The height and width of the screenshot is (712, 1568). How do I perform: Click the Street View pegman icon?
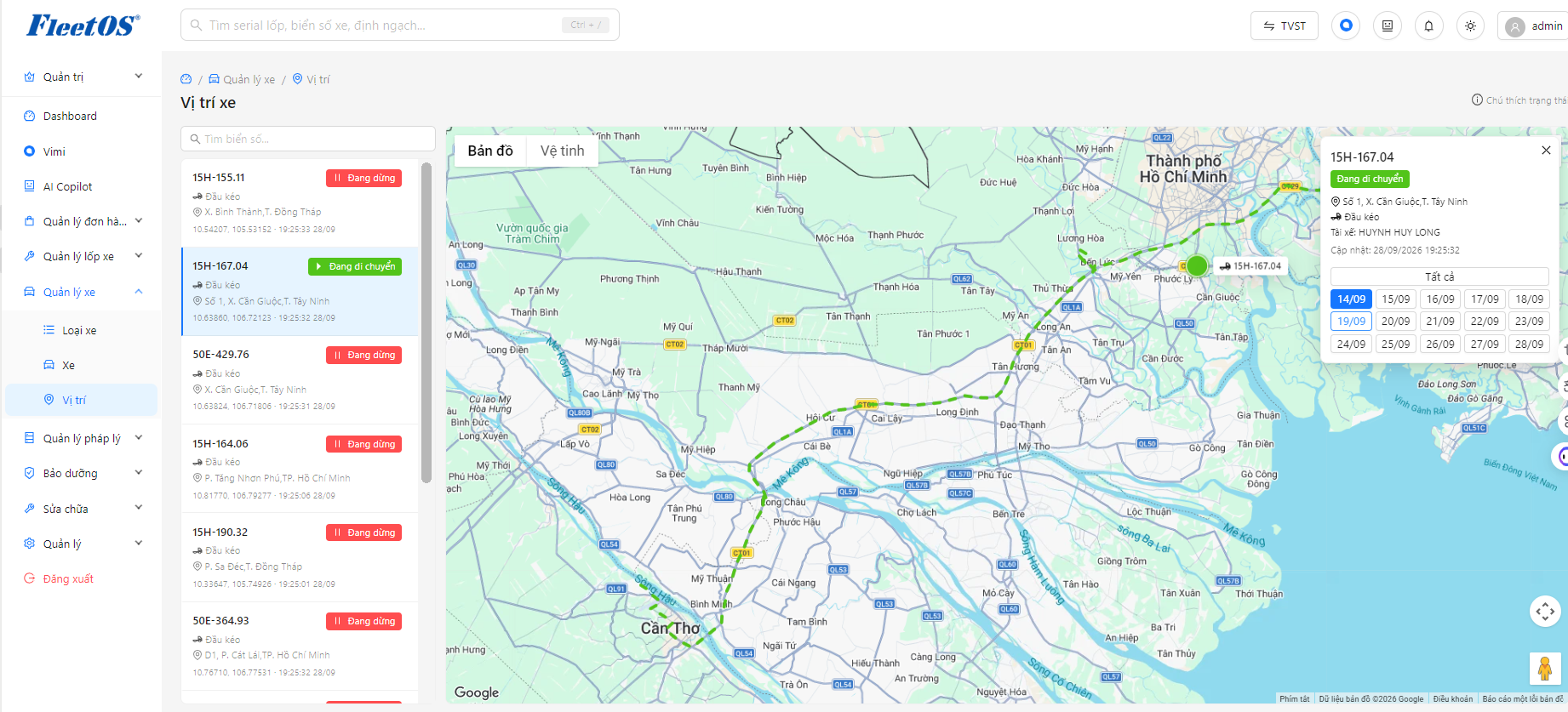(1545, 669)
